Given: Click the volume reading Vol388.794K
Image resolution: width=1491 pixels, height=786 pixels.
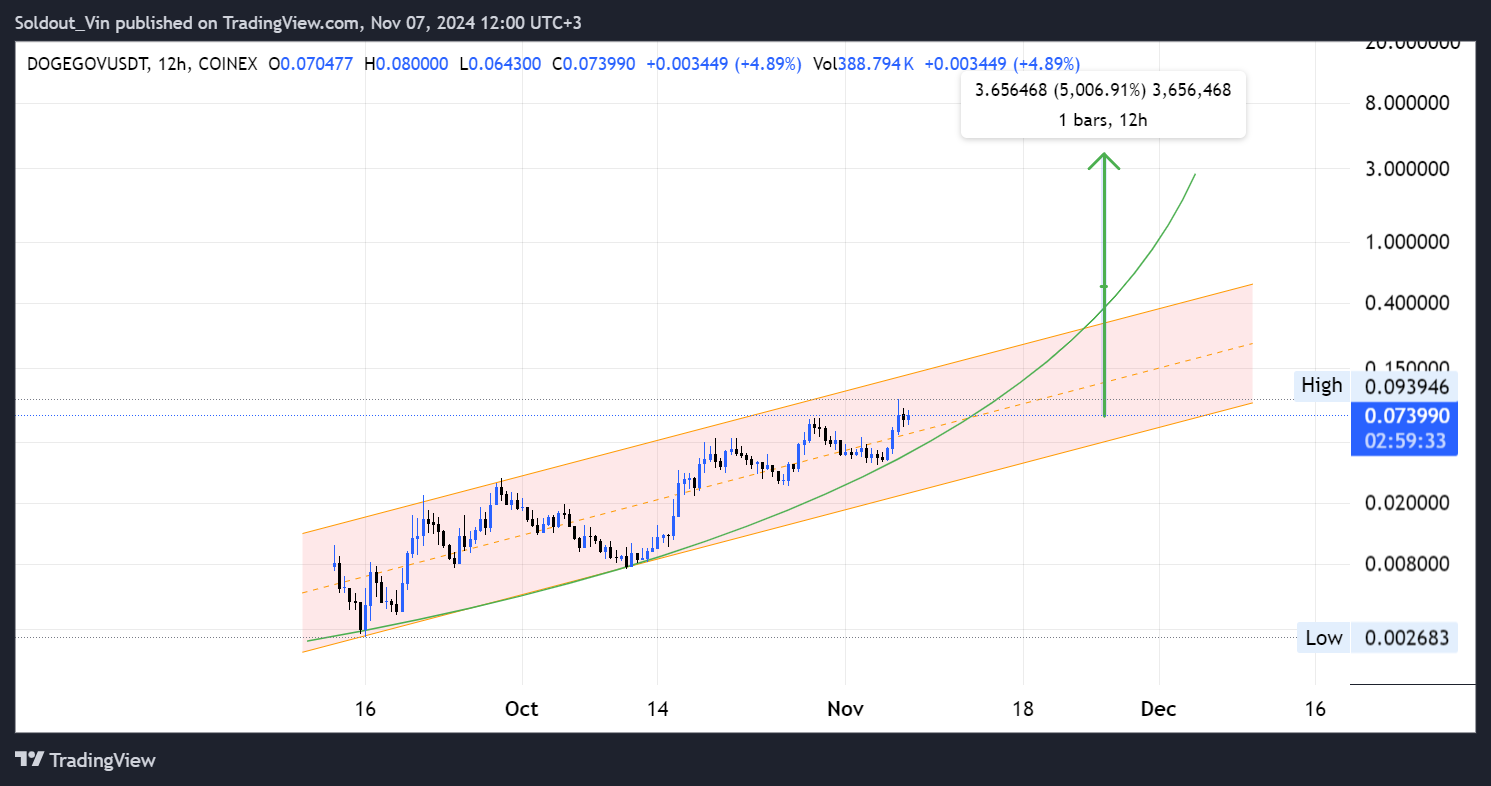Looking at the screenshot, I should pos(864,64).
